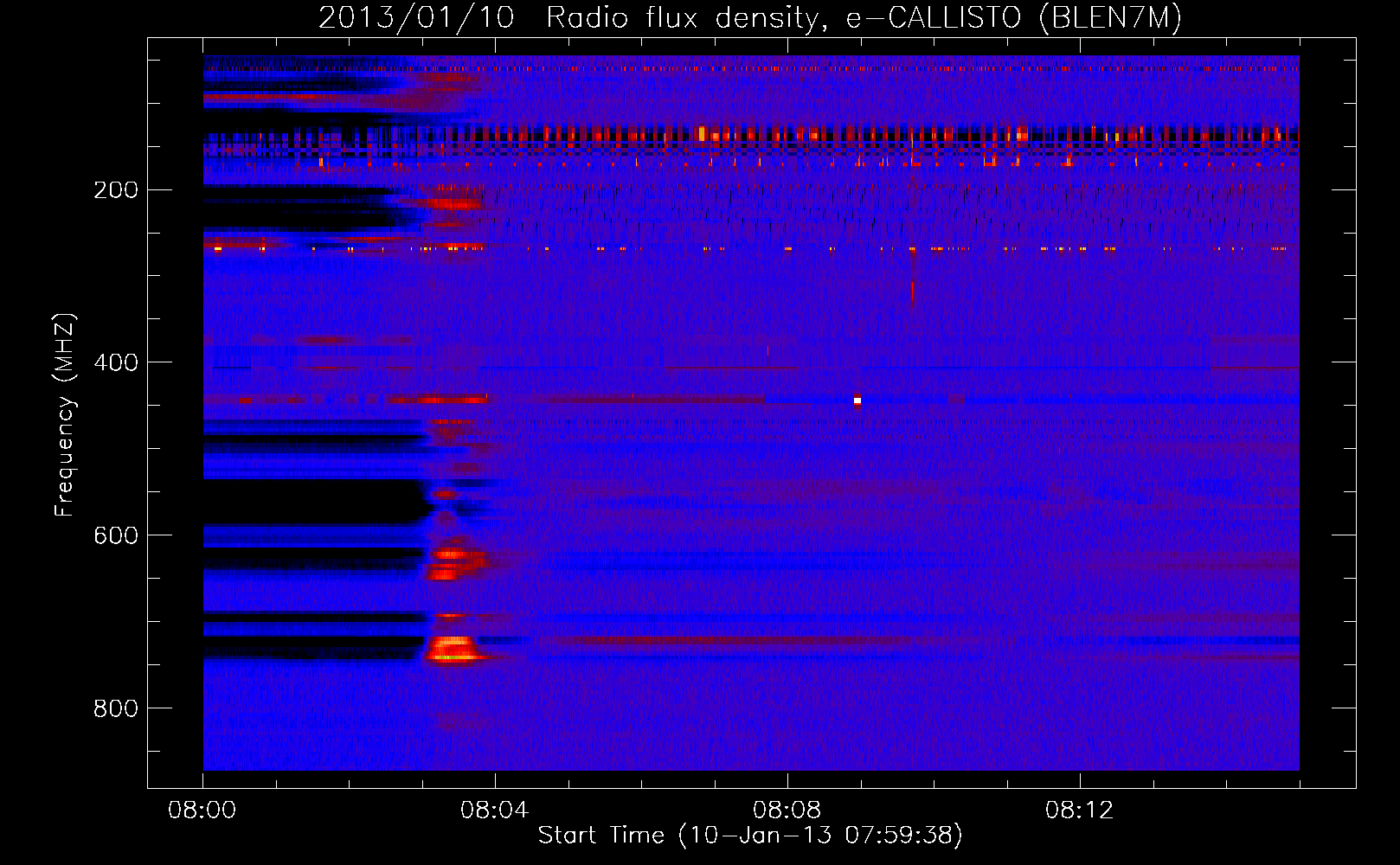Screen dimensions: 1400x865
Task: Click the plot title 2013/01/10 Radio flux density
Action: pos(750,18)
